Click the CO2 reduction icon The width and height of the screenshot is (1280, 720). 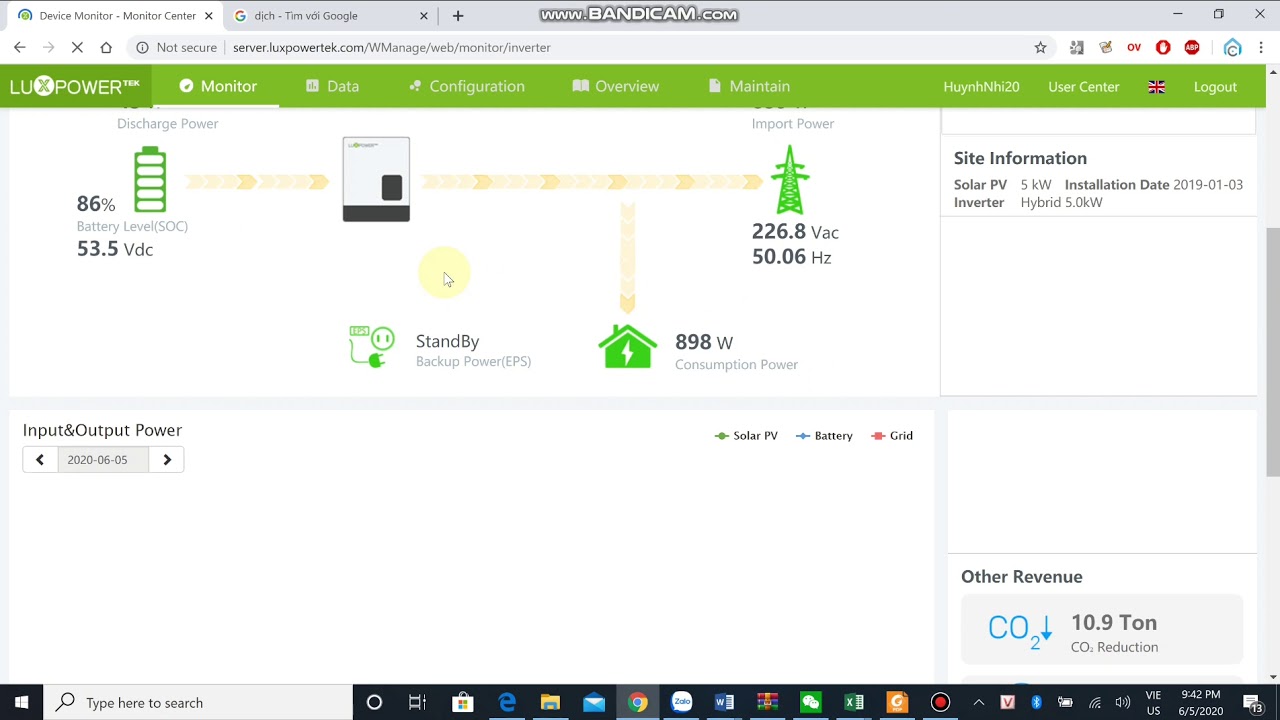(x=1020, y=629)
